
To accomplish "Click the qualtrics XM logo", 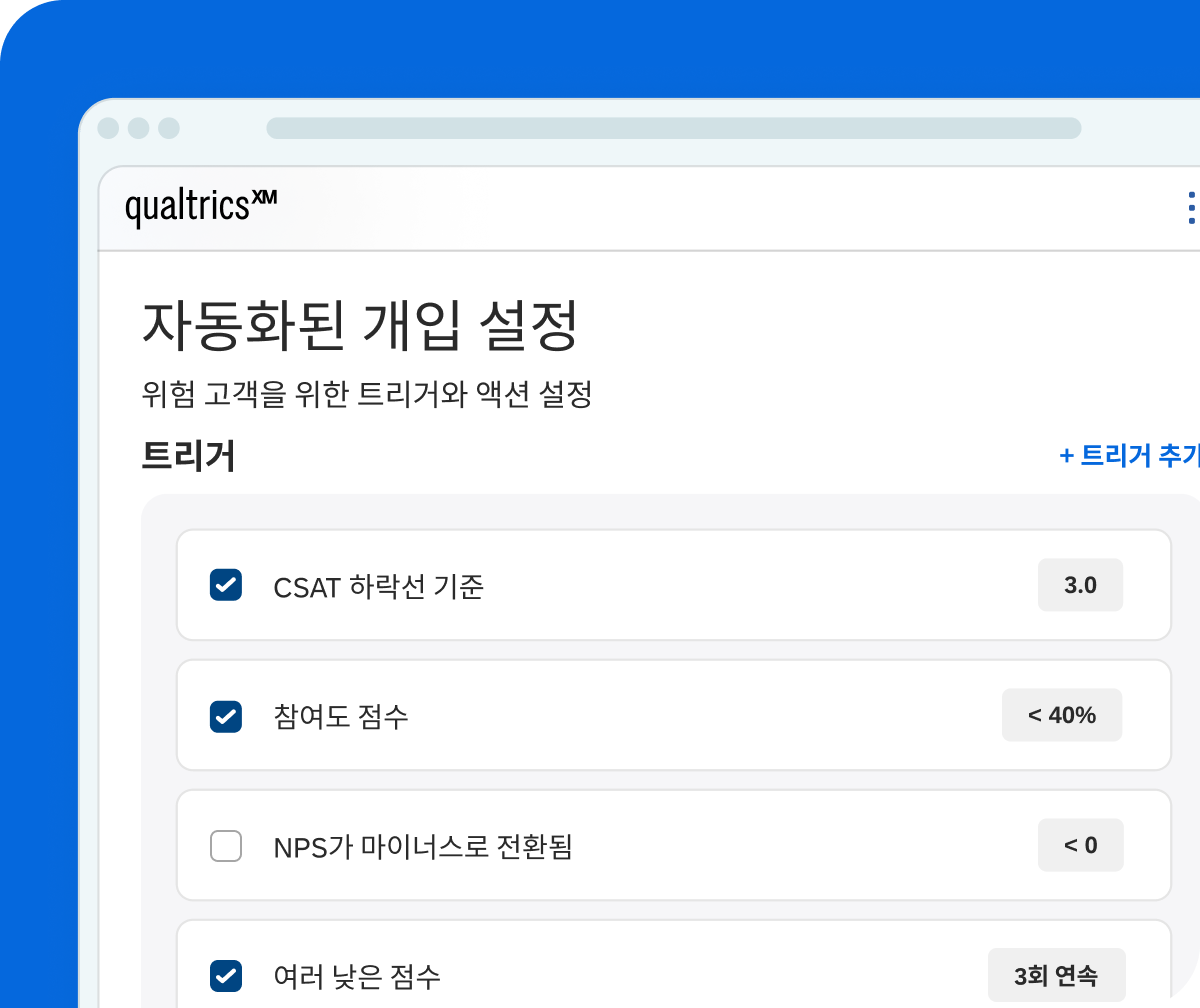I will point(201,206).
